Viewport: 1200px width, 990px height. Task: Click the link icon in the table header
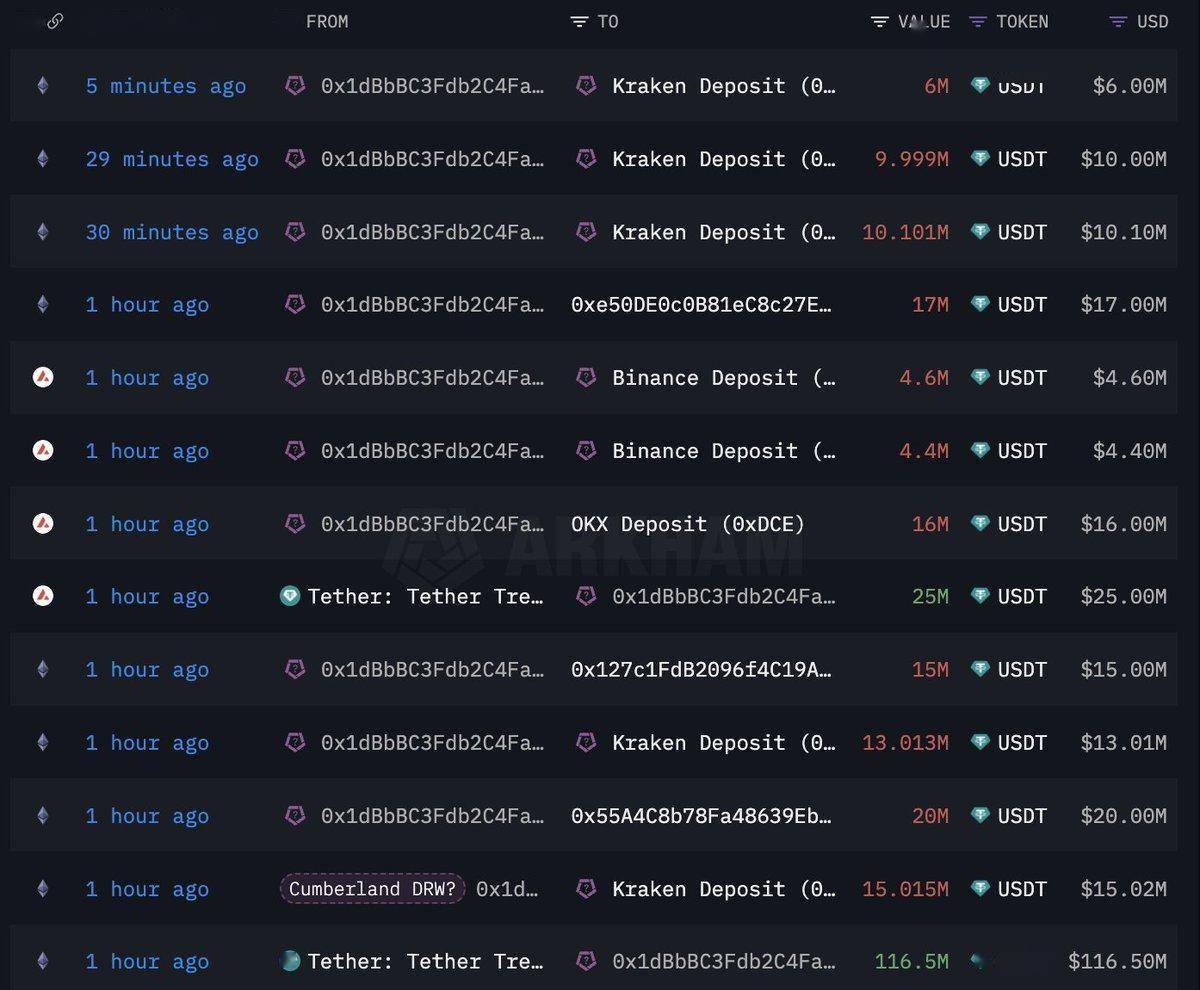coord(55,21)
